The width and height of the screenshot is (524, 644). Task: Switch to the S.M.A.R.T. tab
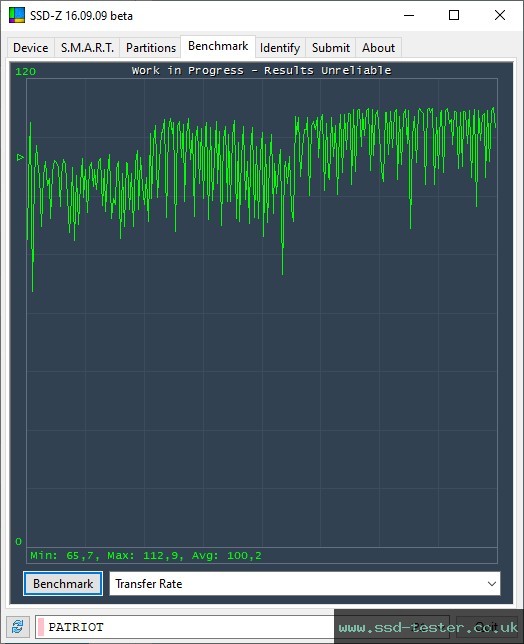87,48
